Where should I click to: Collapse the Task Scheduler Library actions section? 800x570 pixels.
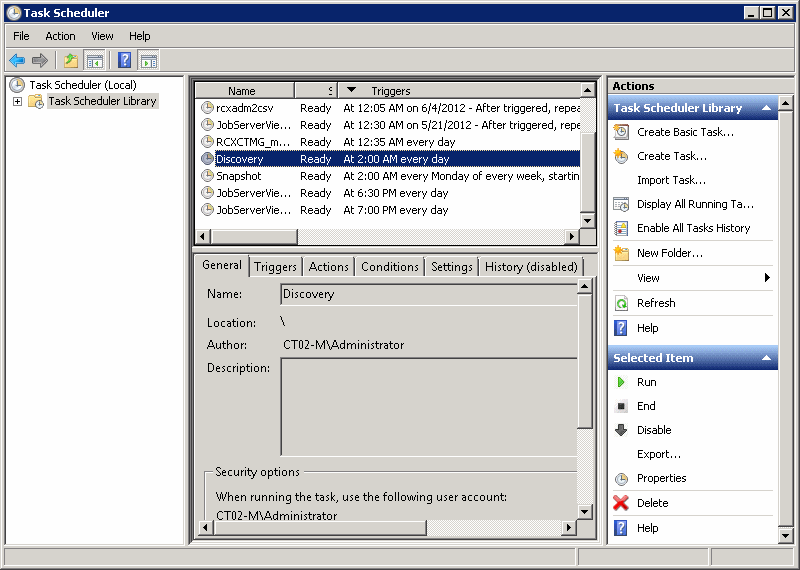click(x=766, y=108)
